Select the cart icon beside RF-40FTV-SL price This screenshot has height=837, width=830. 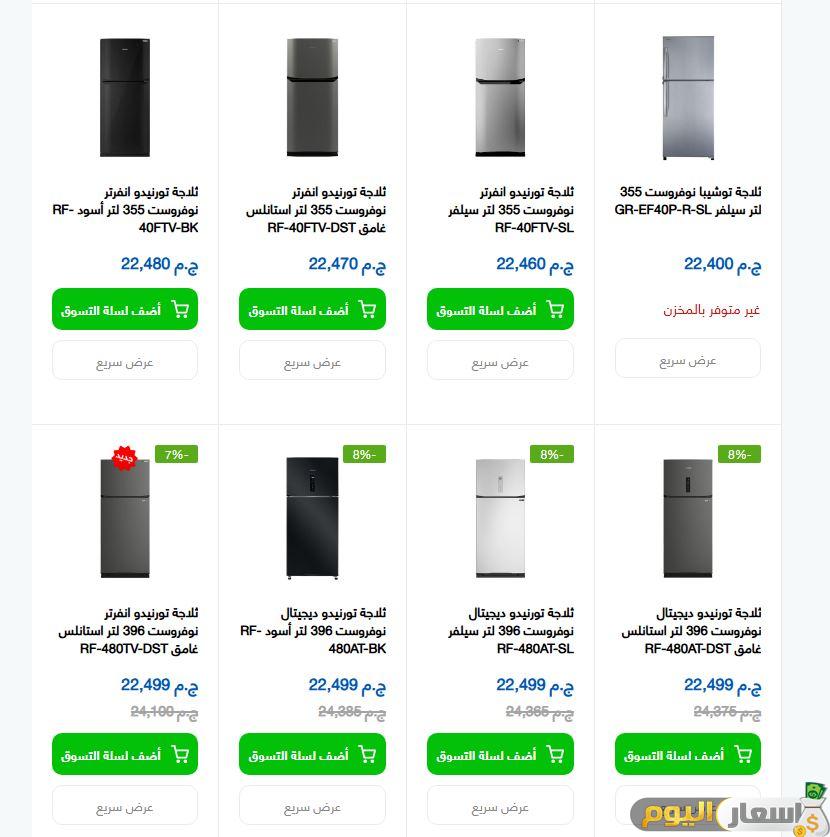pos(555,309)
